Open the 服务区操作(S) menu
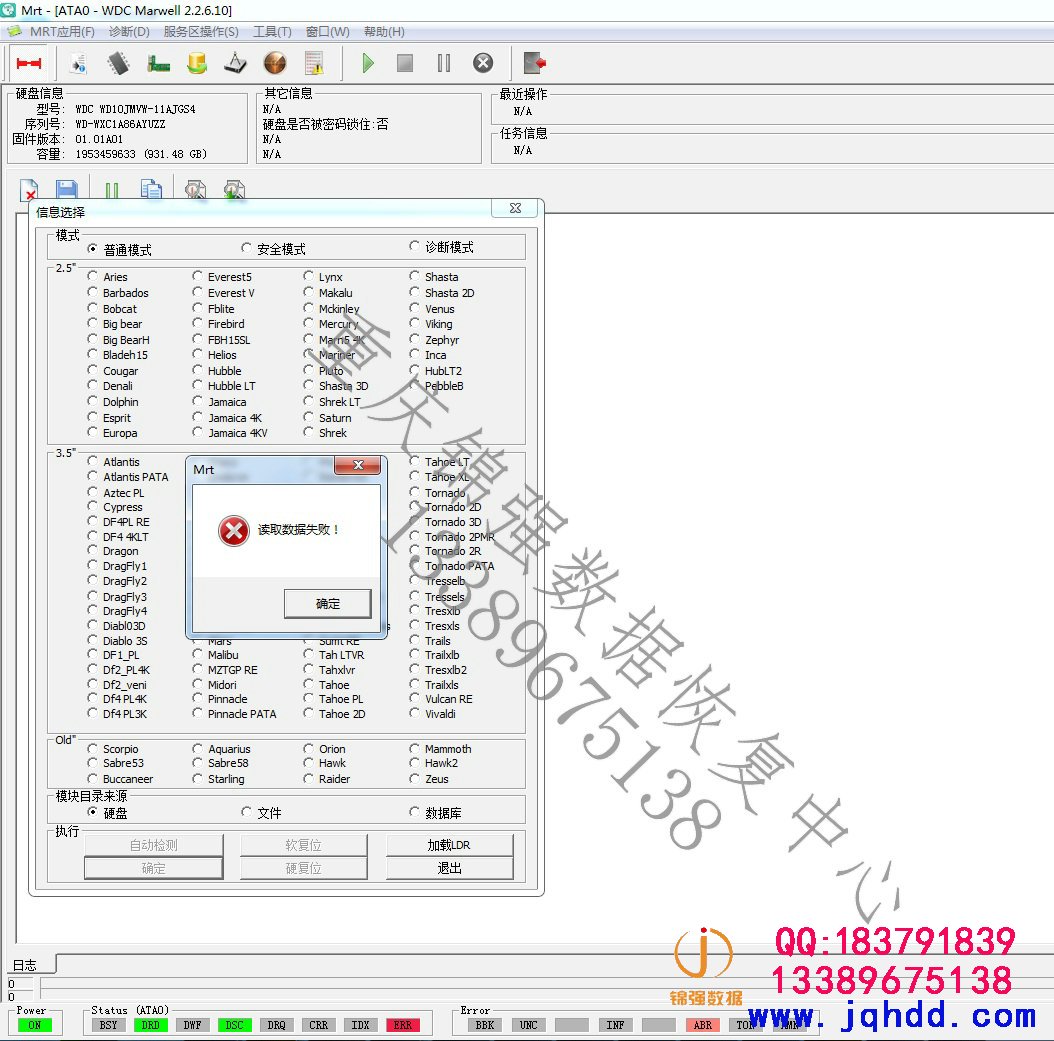The width and height of the screenshot is (1054, 1041). pos(201,32)
